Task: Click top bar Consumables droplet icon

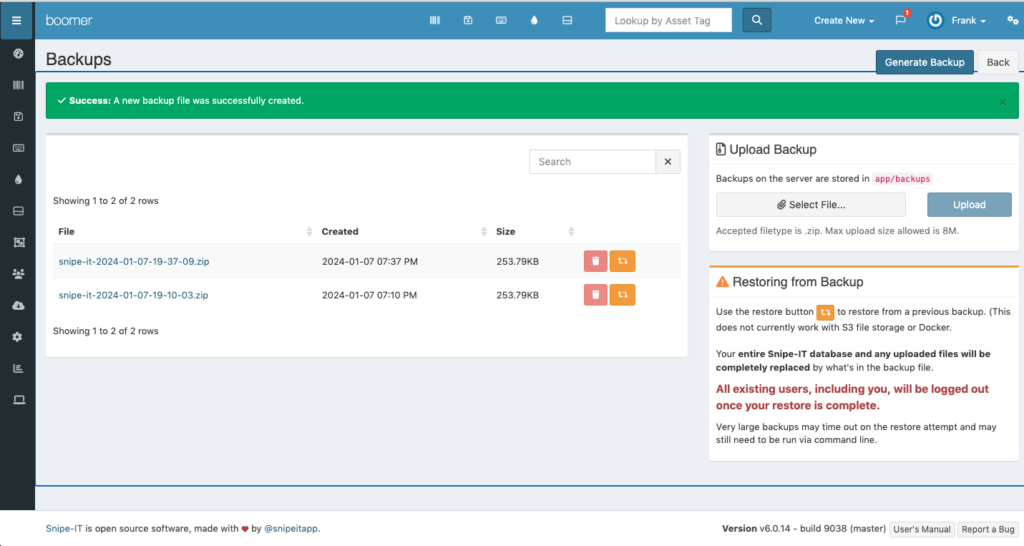Action: click(x=534, y=20)
